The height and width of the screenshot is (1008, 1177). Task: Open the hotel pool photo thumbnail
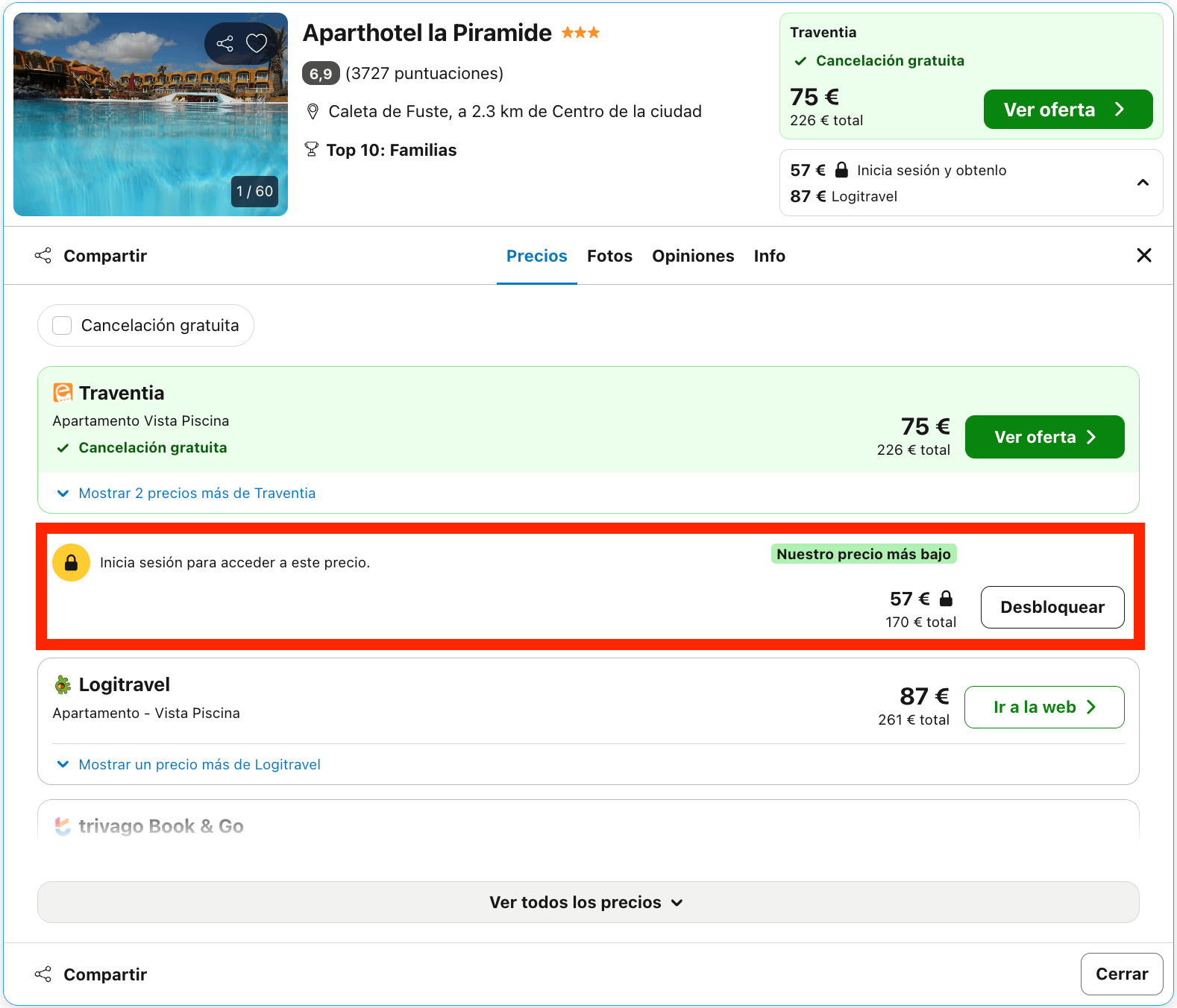pos(151,114)
